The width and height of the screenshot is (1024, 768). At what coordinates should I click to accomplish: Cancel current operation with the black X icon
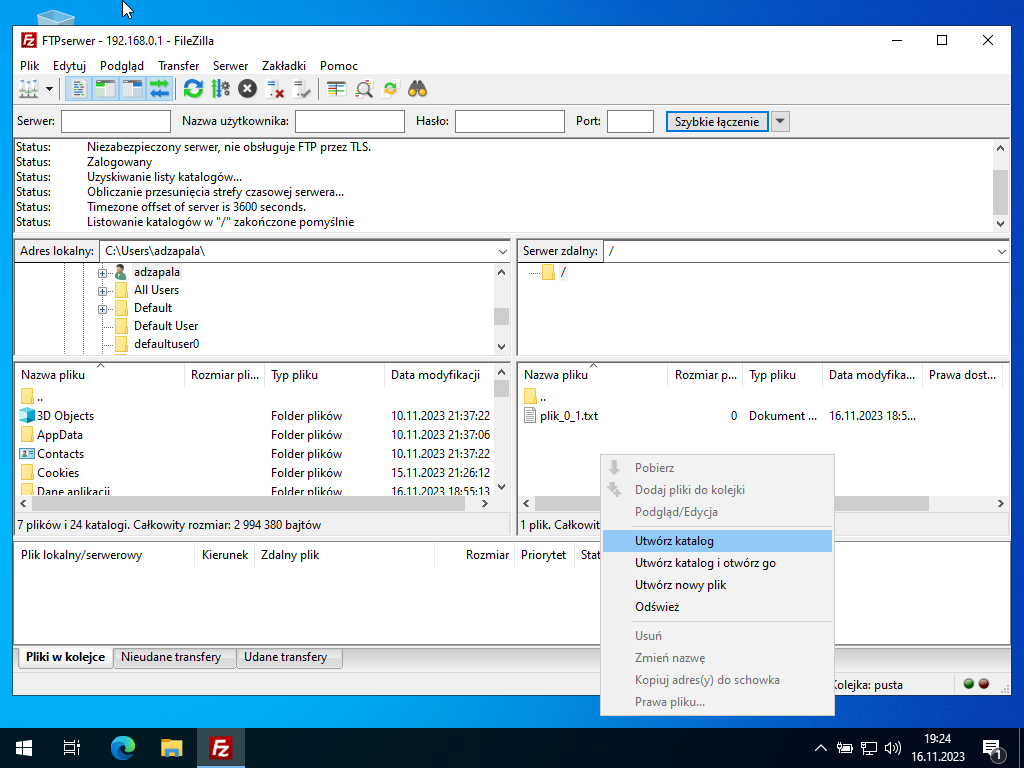(x=248, y=89)
